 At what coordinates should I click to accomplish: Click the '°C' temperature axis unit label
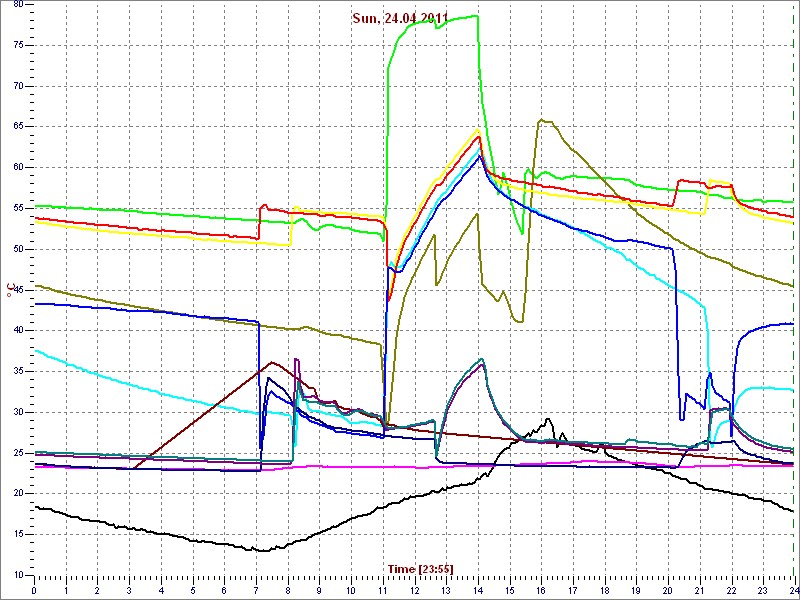[9, 291]
